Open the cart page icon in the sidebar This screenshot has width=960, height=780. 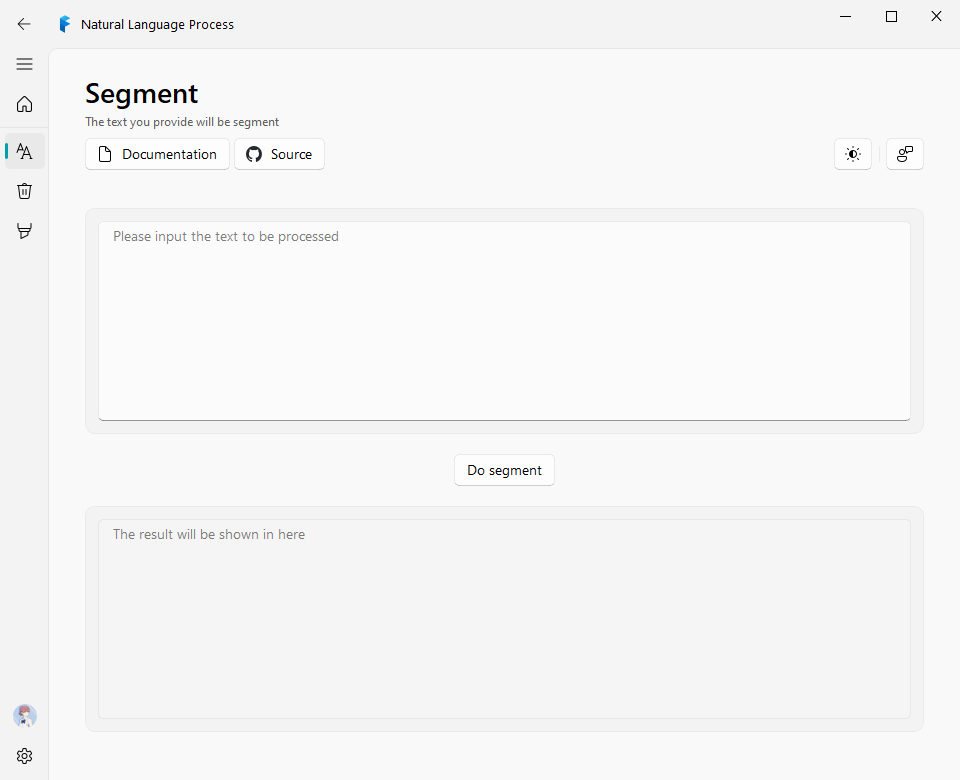(x=24, y=231)
